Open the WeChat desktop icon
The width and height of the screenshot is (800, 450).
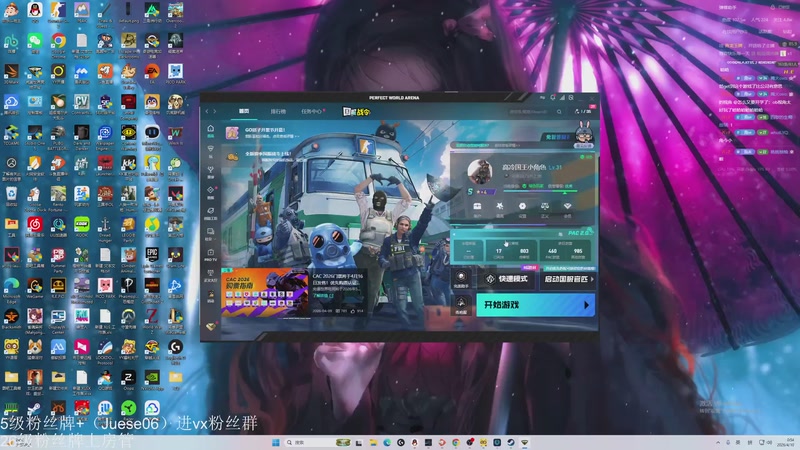click(x=35, y=43)
